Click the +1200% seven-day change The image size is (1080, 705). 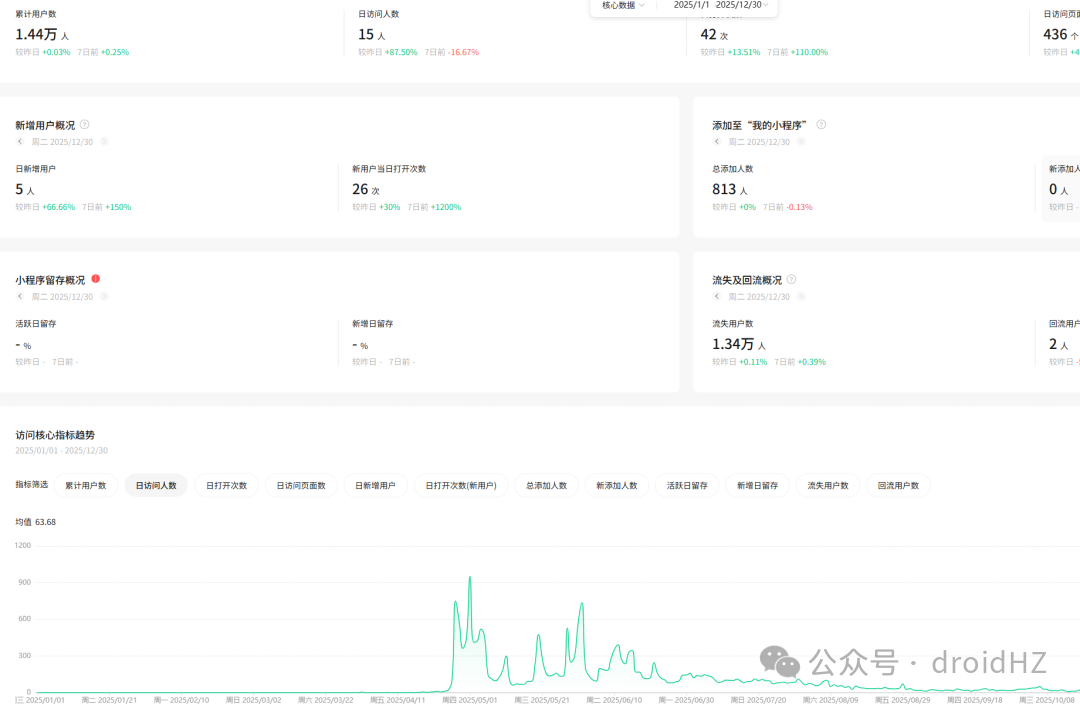click(x=446, y=207)
